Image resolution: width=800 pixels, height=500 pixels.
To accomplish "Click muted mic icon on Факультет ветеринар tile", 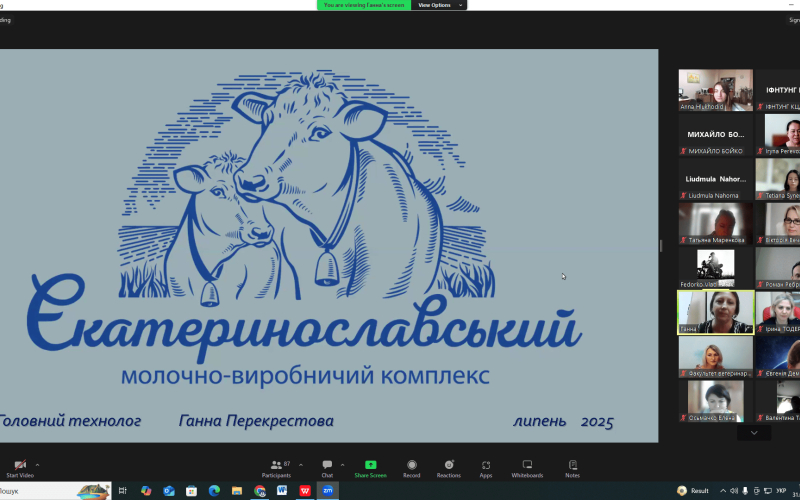I will [x=684, y=373].
